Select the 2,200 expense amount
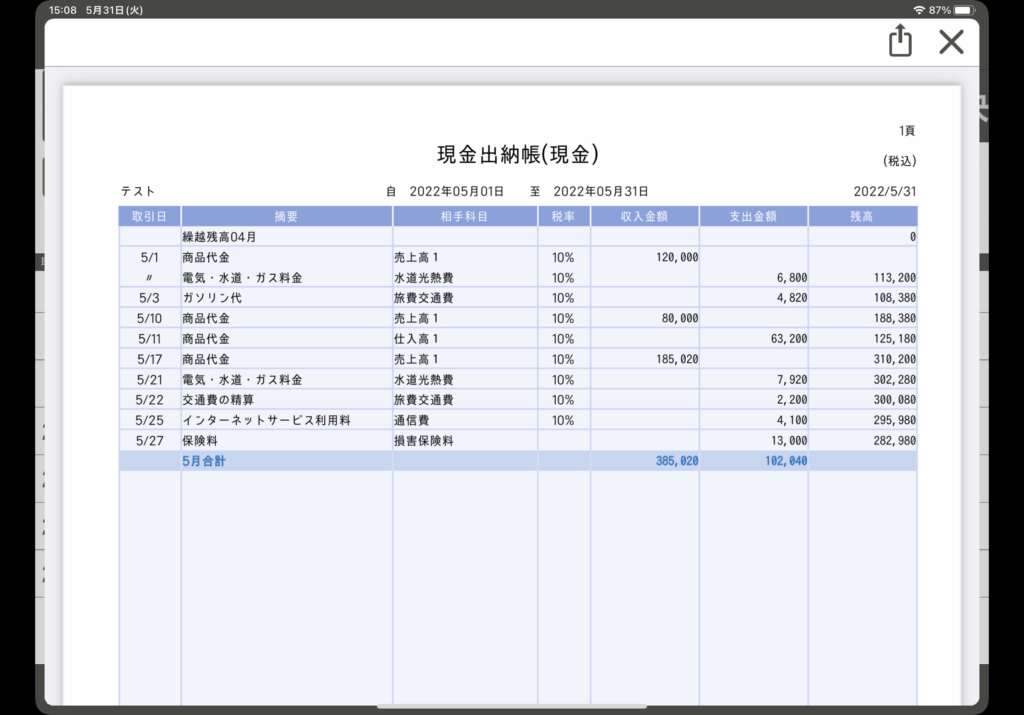 click(x=792, y=400)
